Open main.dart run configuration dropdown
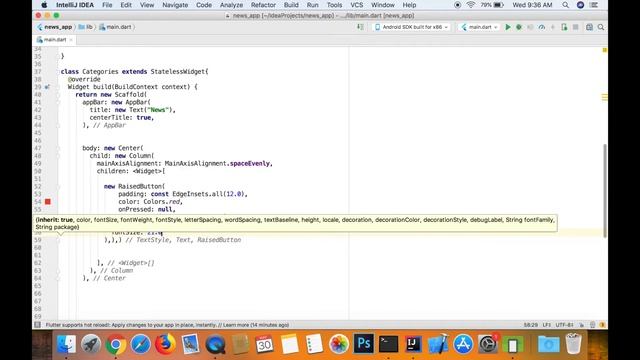 [x=480, y=27]
